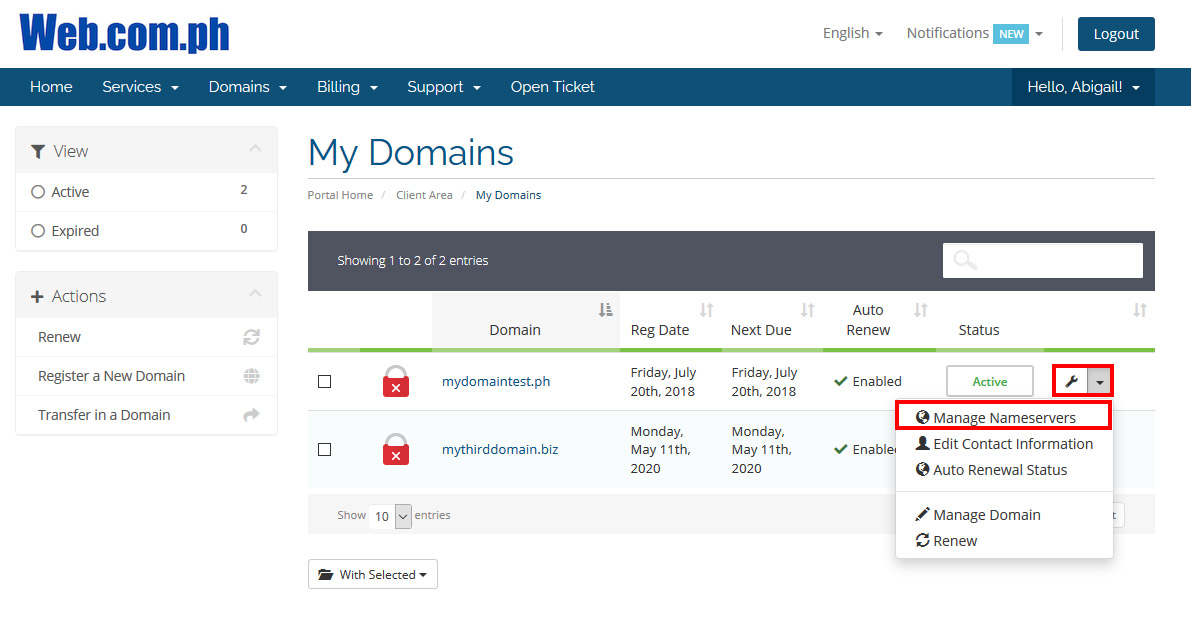
Task: Expand the Support menu
Action: (444, 87)
